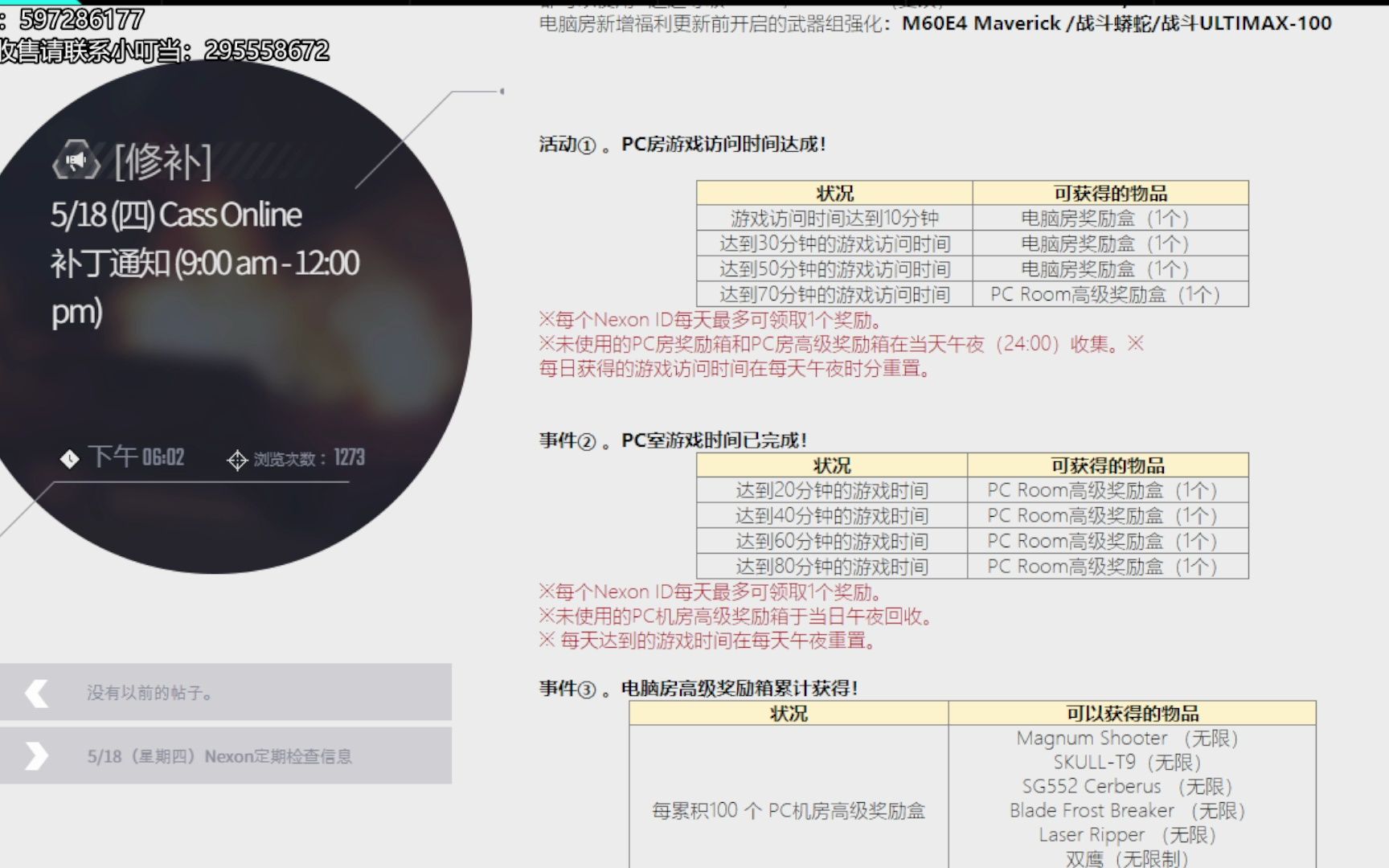The image size is (1389, 868).
Task: Click heading 活动① PC房游戏访问时间达成
Action: (682, 145)
